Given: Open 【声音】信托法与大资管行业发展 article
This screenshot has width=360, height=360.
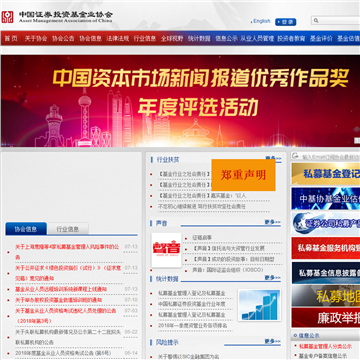Looking at the screenshot, I should click(228, 248).
